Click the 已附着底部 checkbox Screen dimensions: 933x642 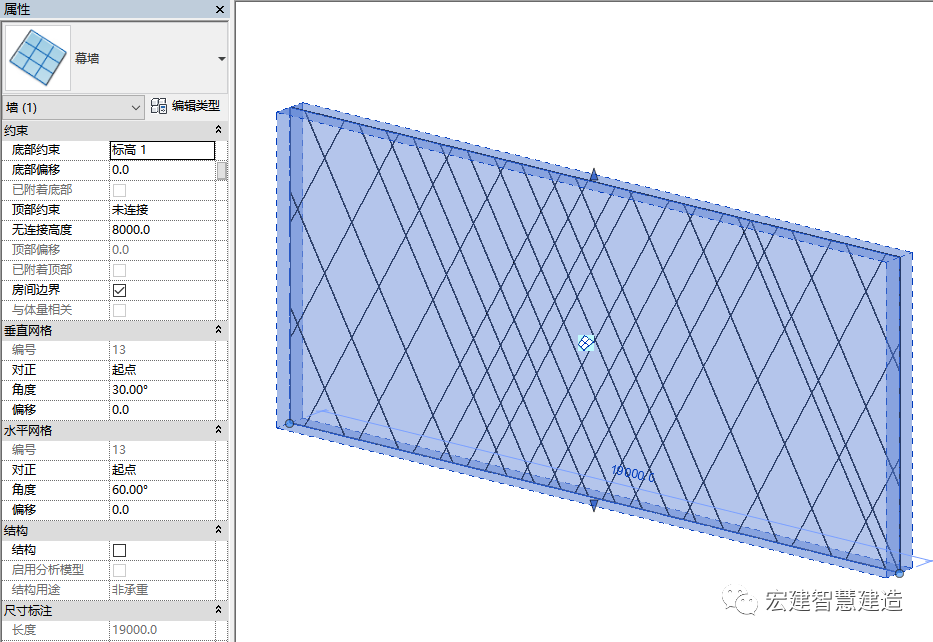[x=120, y=190]
